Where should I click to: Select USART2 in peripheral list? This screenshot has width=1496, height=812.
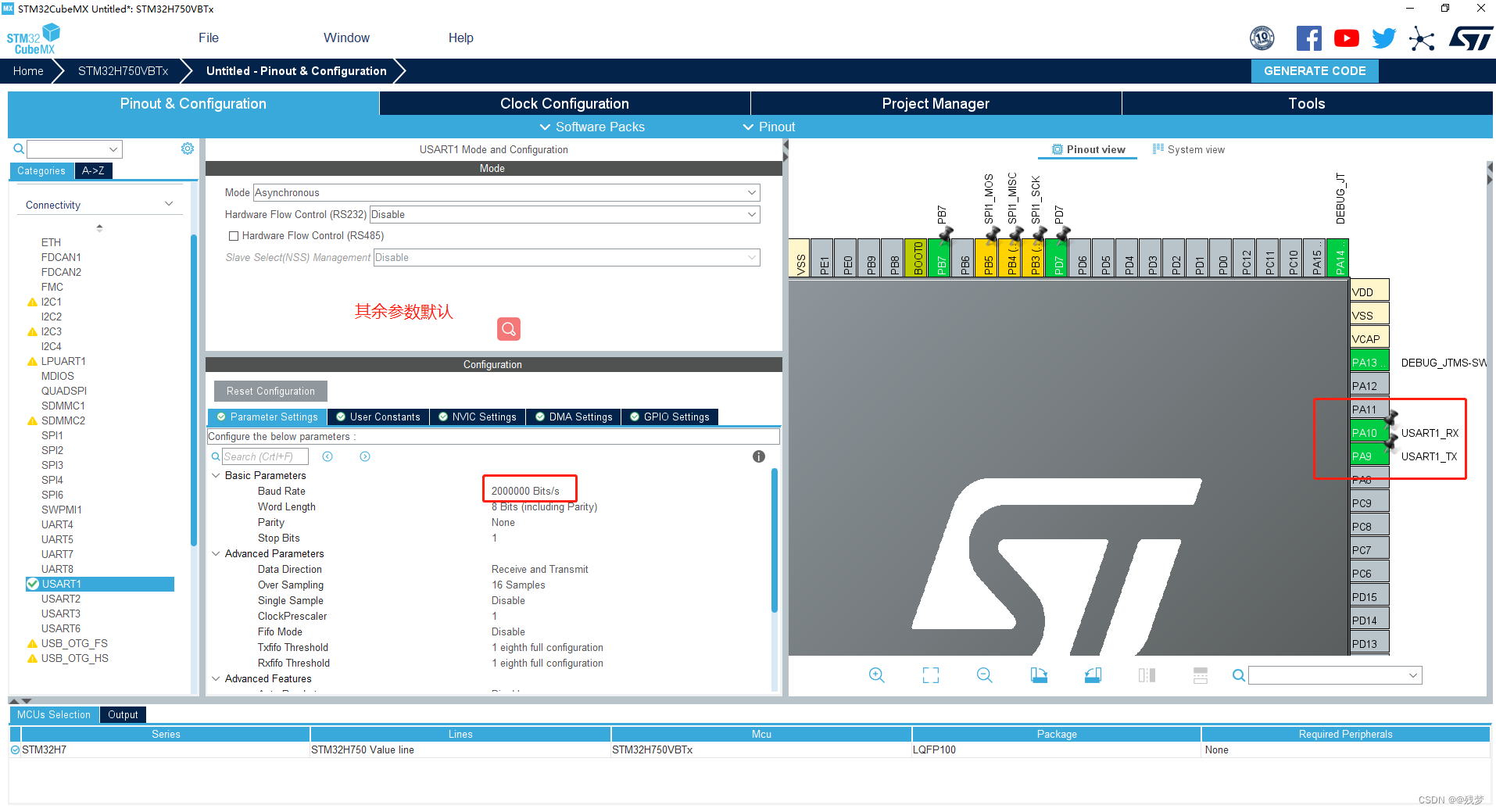pos(61,599)
